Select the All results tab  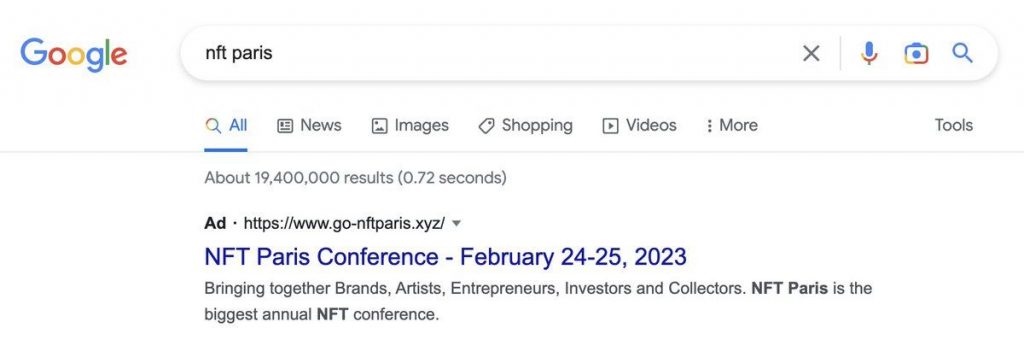tap(226, 125)
